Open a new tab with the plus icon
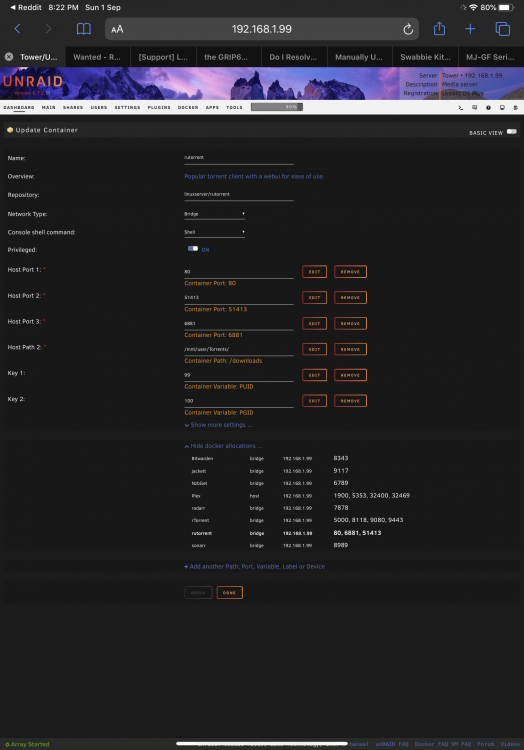The width and height of the screenshot is (524, 750). tap(470, 29)
